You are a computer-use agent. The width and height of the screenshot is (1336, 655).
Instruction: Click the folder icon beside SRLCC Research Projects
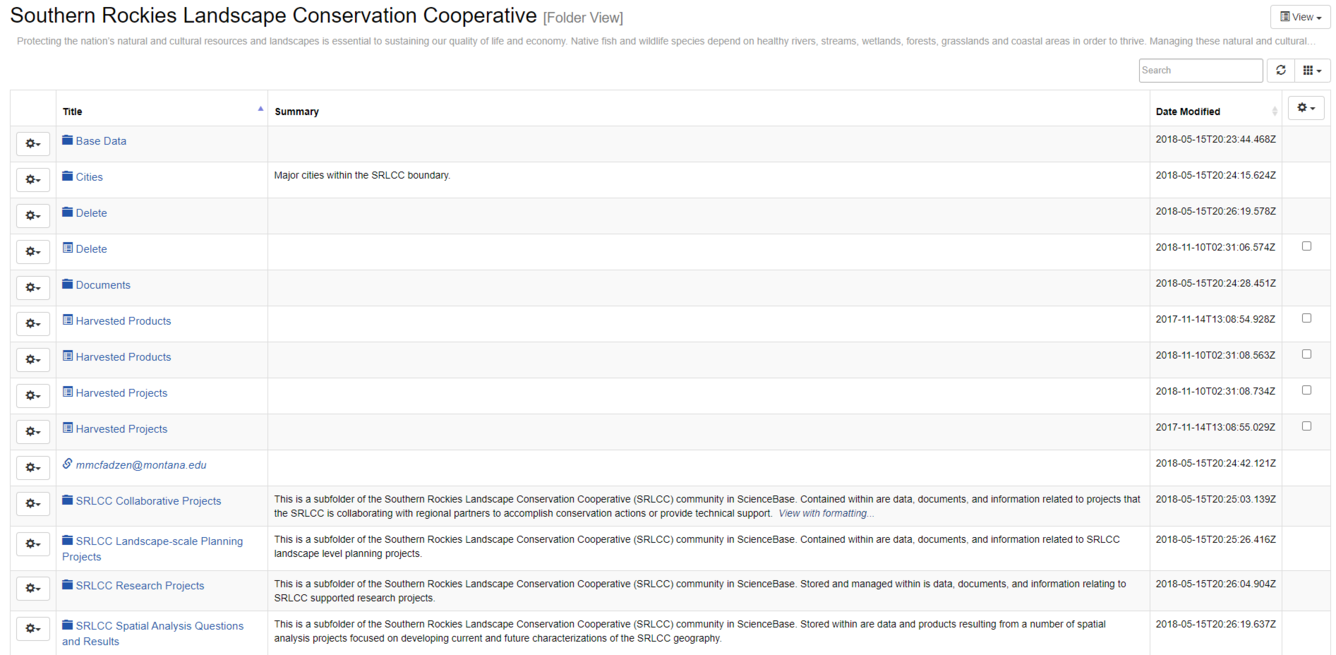coord(67,586)
